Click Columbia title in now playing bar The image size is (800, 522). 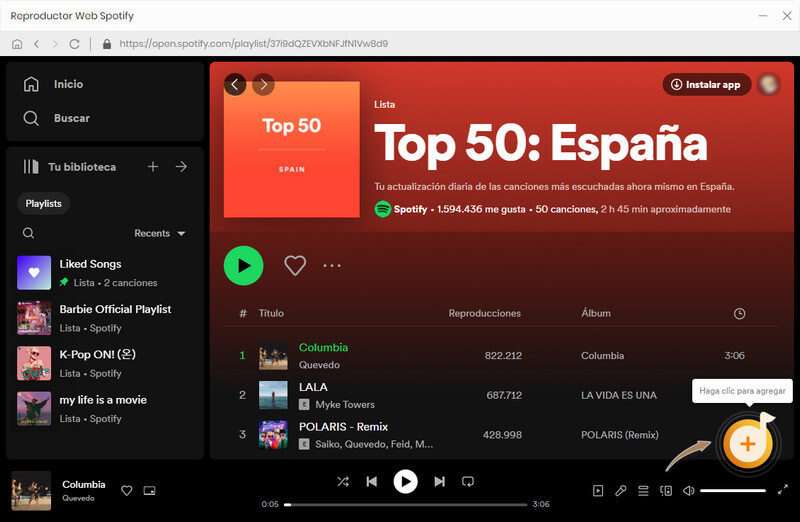[x=84, y=485]
